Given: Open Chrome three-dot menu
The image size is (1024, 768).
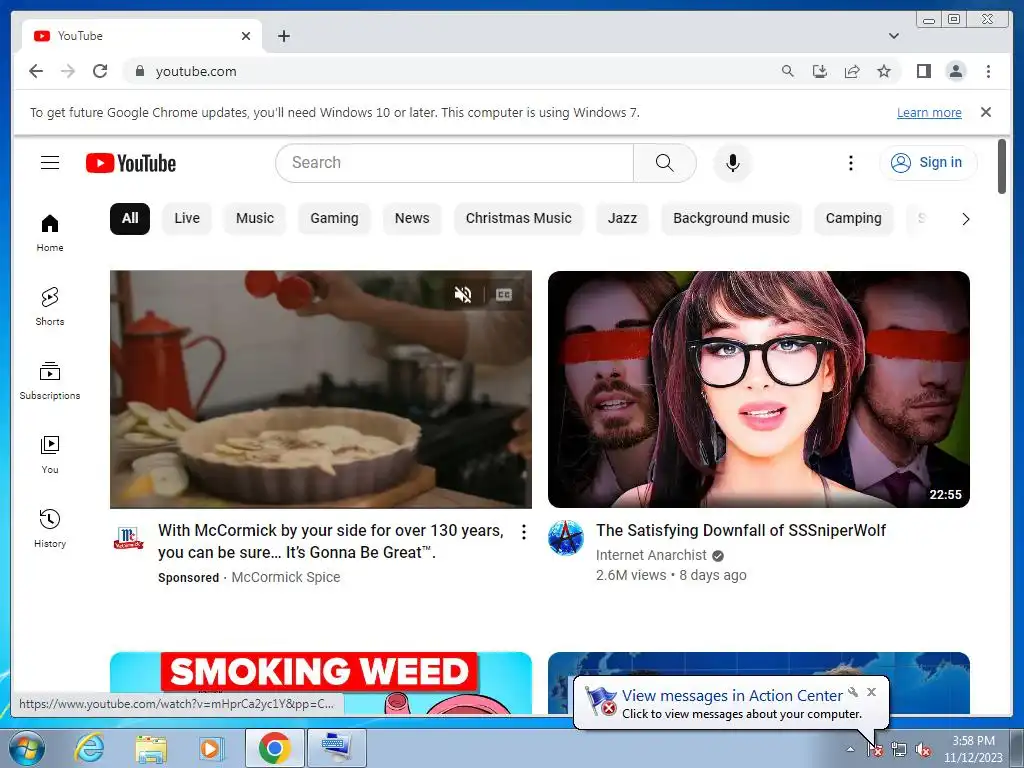Looking at the screenshot, I should click(988, 71).
